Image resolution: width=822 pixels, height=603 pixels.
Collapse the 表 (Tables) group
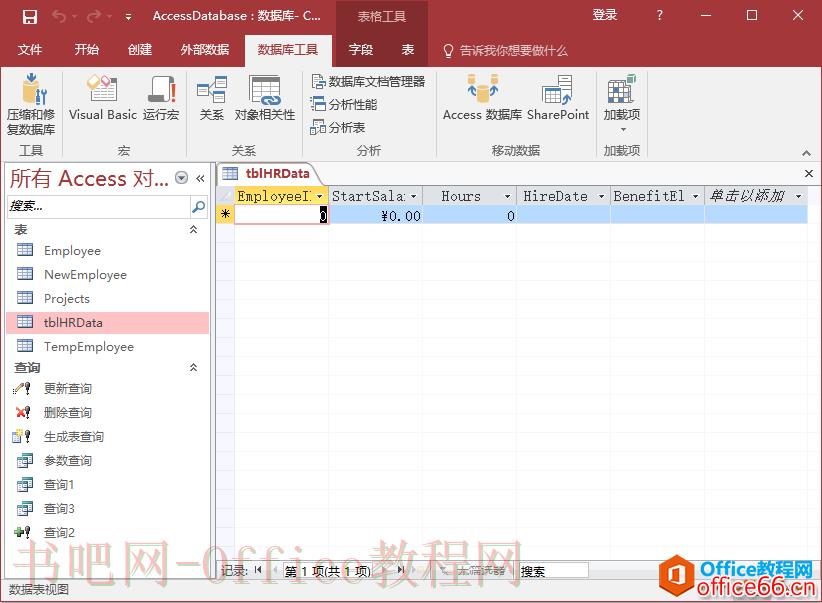193,230
